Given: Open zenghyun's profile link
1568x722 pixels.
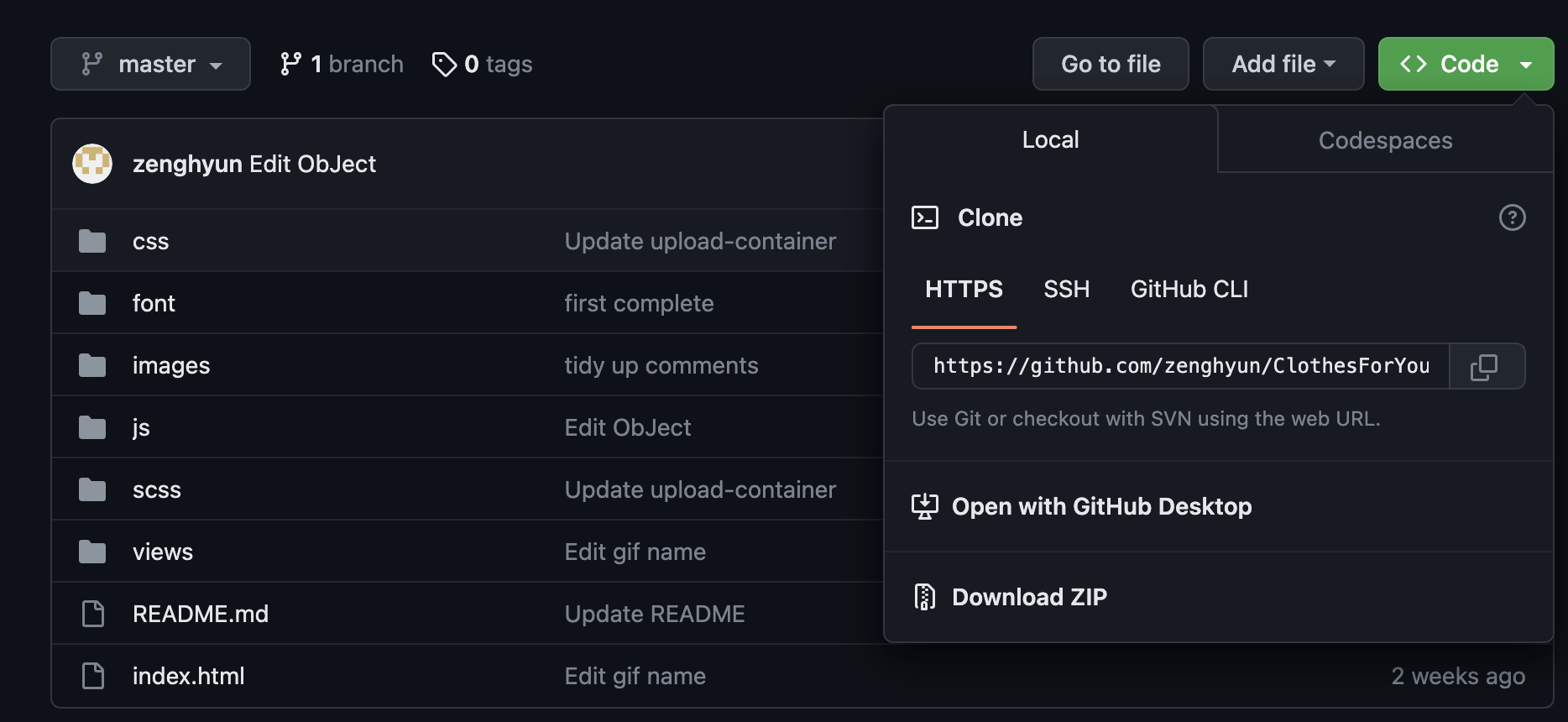Looking at the screenshot, I should 187,164.
